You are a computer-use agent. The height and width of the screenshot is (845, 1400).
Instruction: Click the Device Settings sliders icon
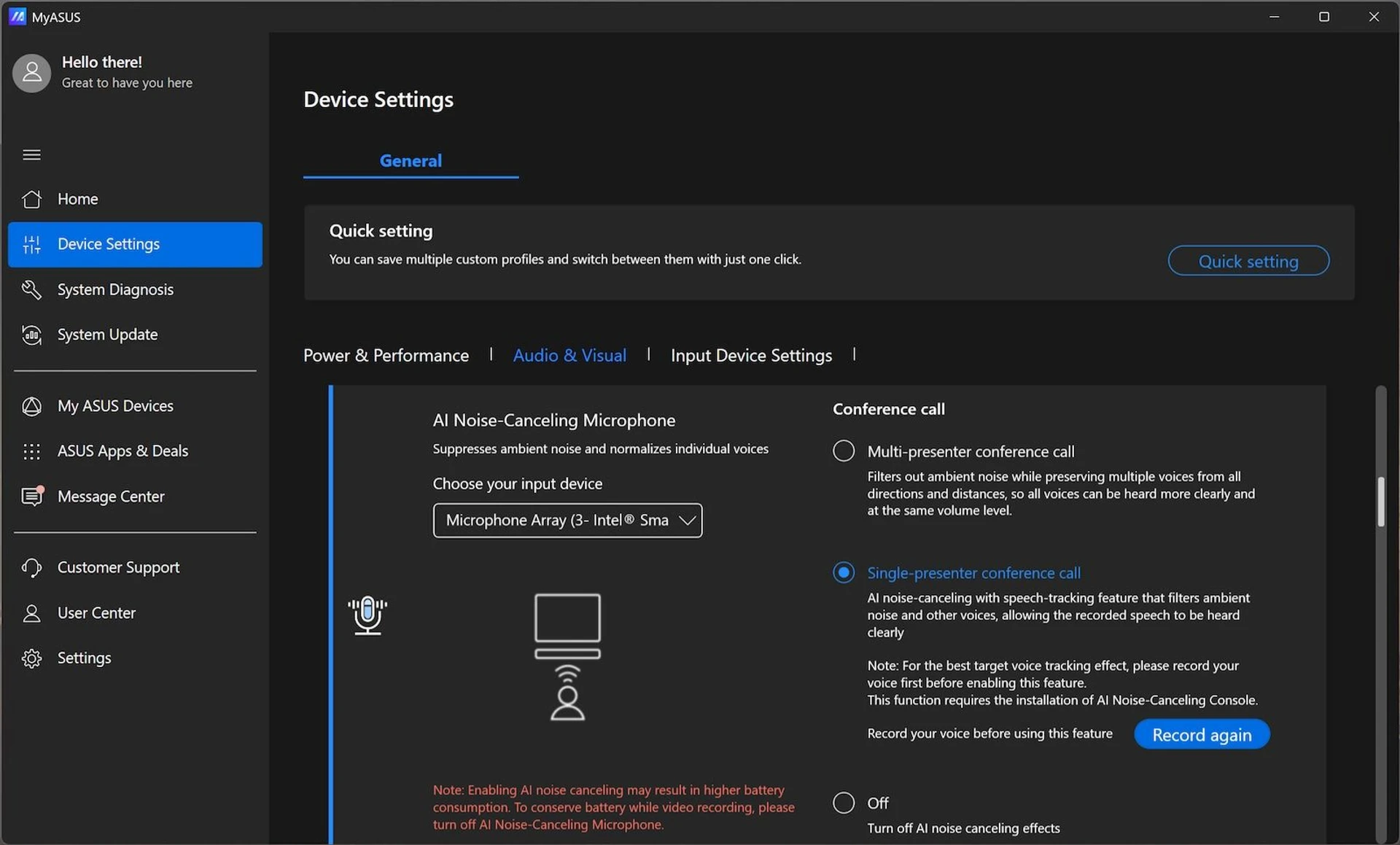coord(31,244)
